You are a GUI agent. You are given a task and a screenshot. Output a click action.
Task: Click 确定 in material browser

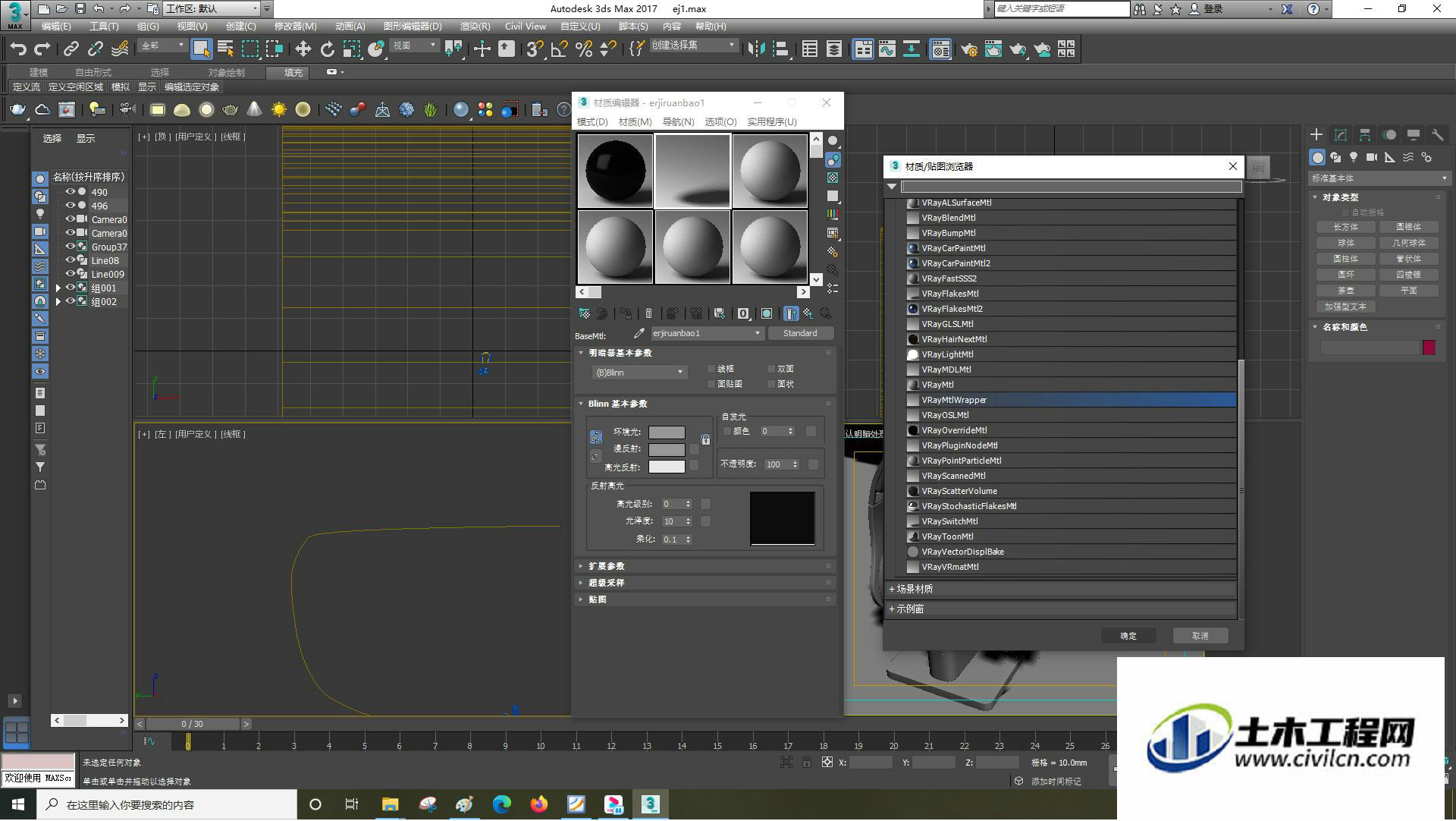click(x=1128, y=636)
